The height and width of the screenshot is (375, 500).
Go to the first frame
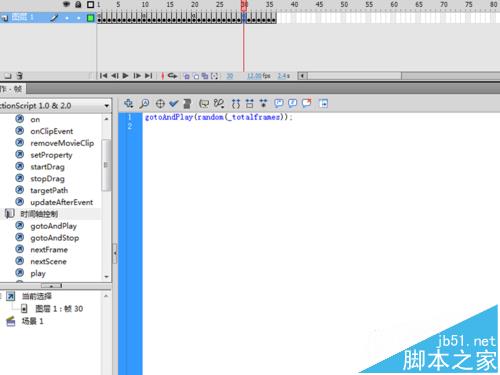pos(103,76)
